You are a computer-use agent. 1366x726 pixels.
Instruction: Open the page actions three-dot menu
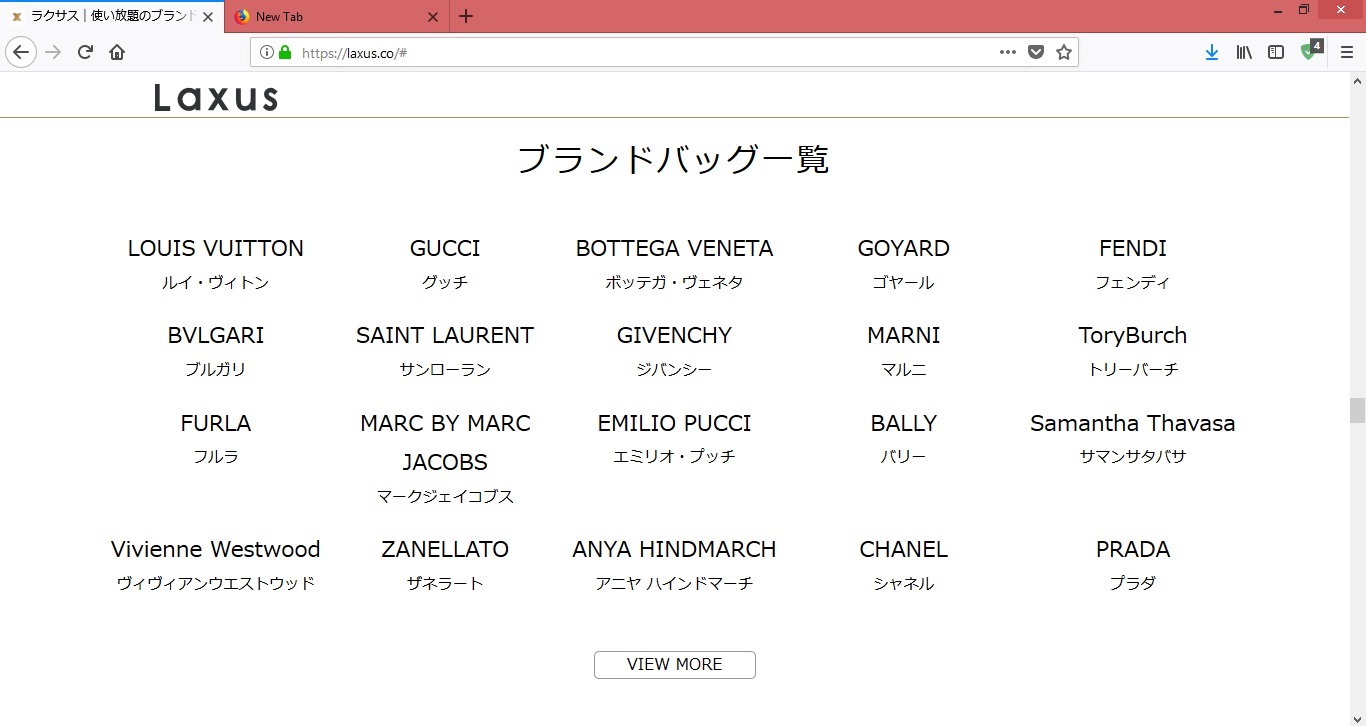point(1008,52)
